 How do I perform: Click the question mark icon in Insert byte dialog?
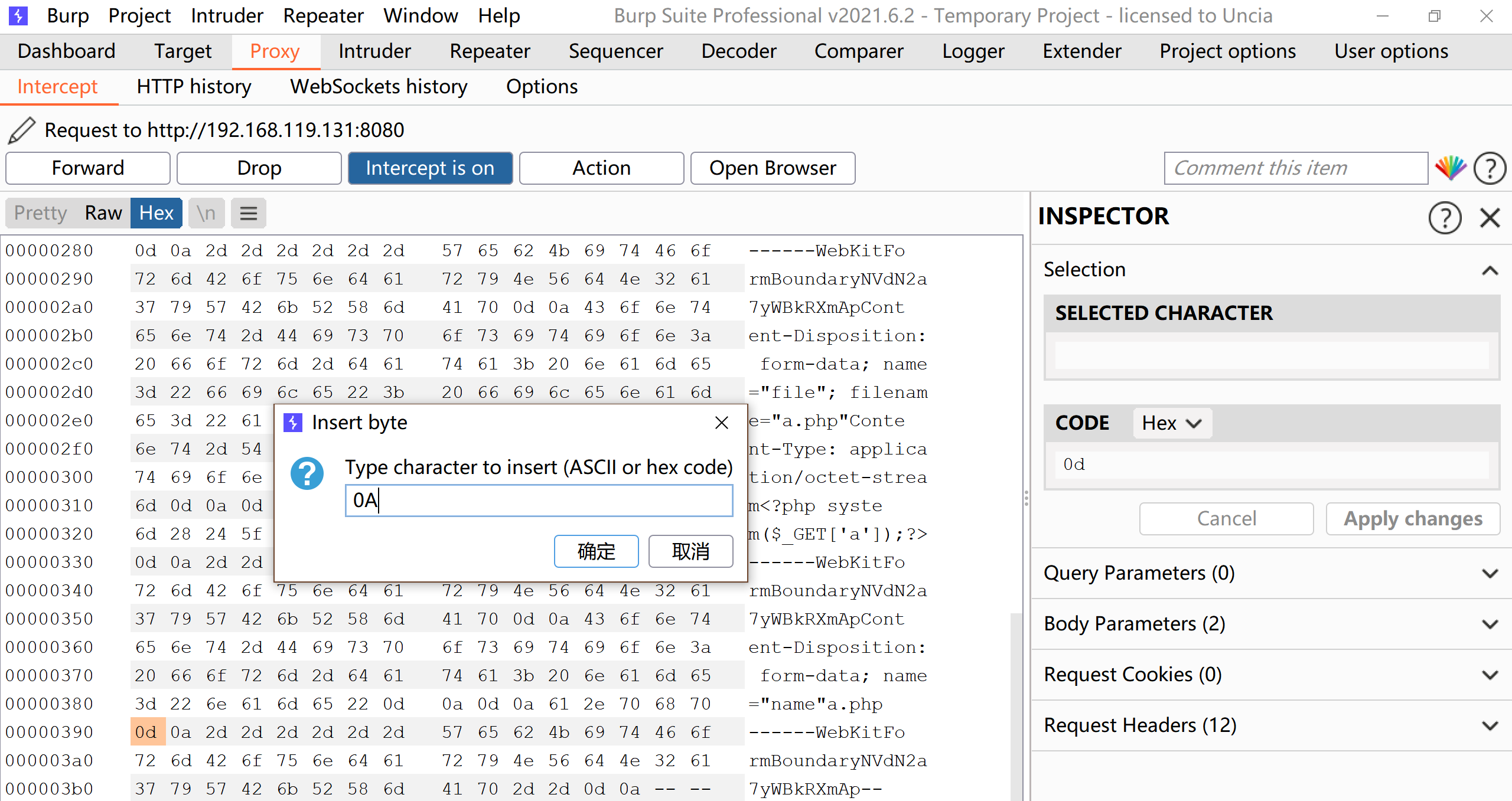[x=307, y=473]
